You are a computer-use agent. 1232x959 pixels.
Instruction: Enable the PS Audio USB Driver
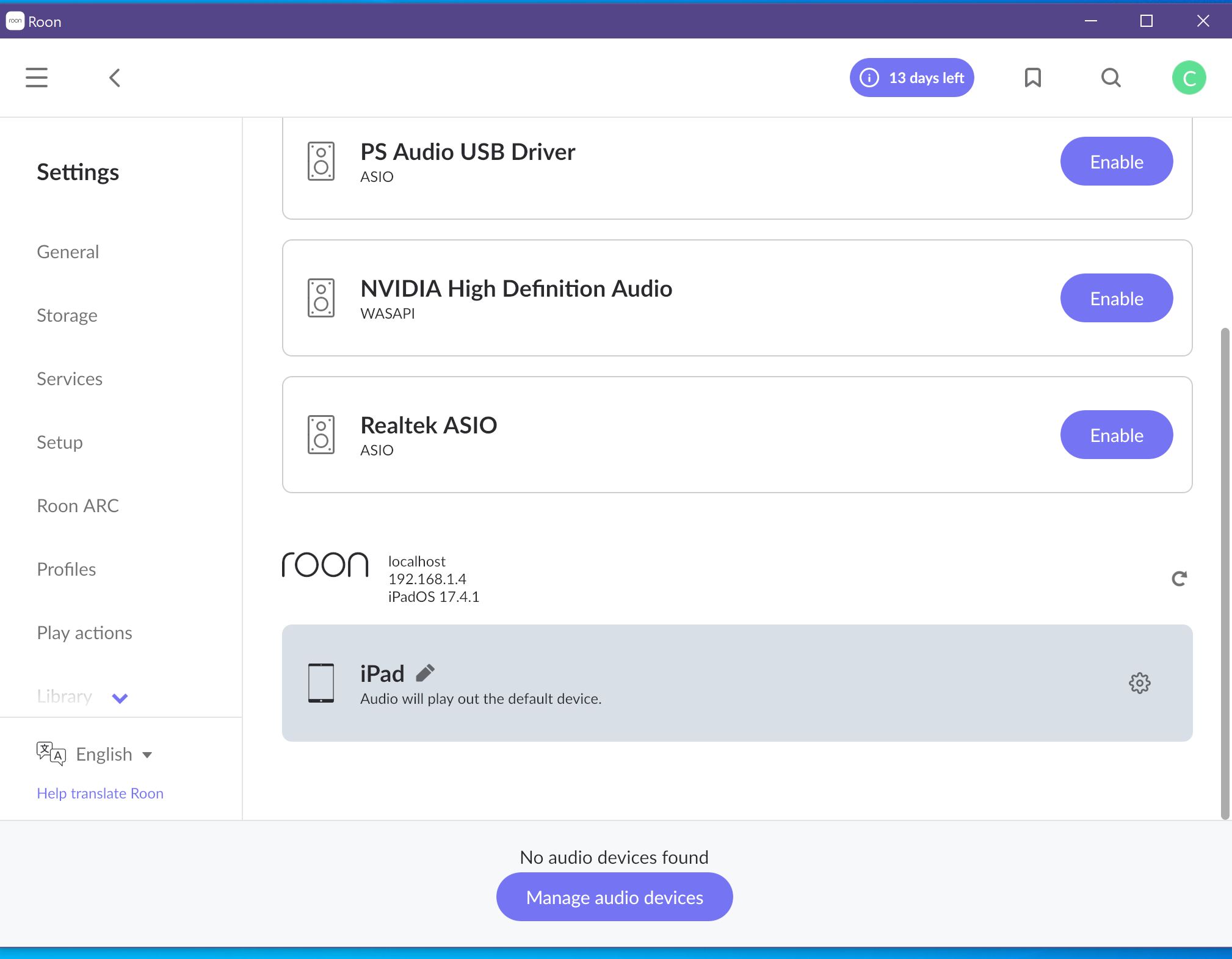click(1117, 162)
